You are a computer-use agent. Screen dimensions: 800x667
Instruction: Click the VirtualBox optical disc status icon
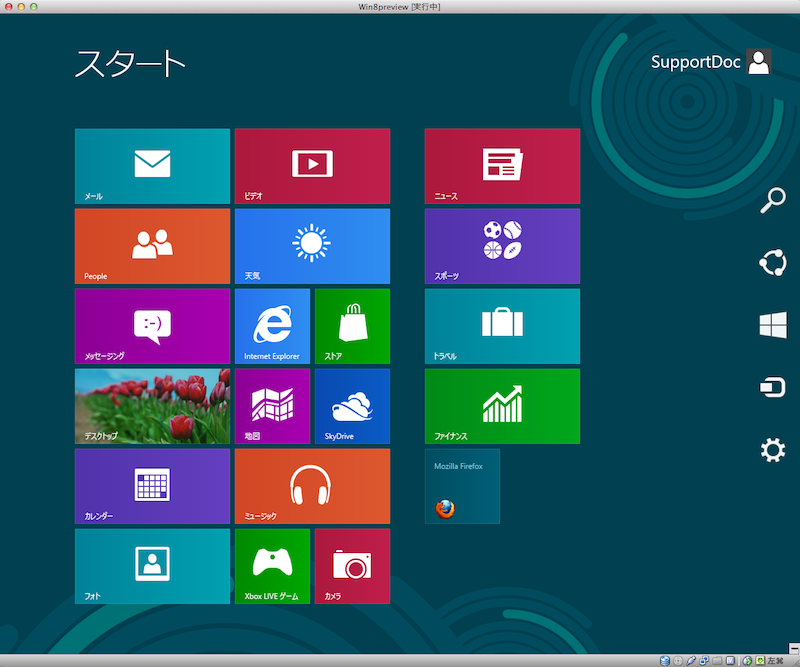pyautogui.click(x=678, y=661)
